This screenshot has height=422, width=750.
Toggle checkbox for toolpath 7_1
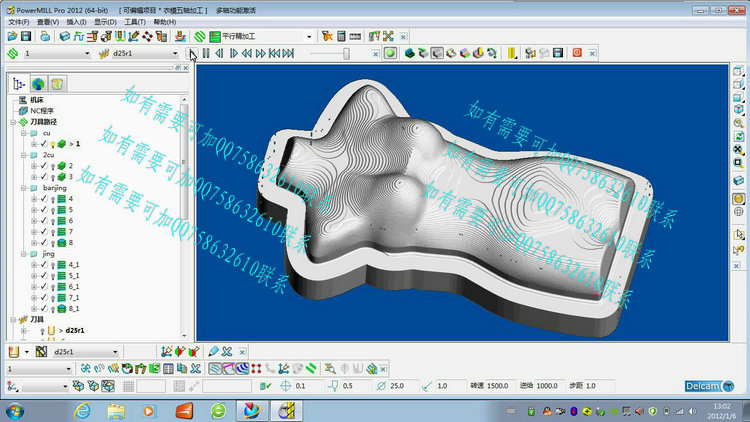click(44, 298)
